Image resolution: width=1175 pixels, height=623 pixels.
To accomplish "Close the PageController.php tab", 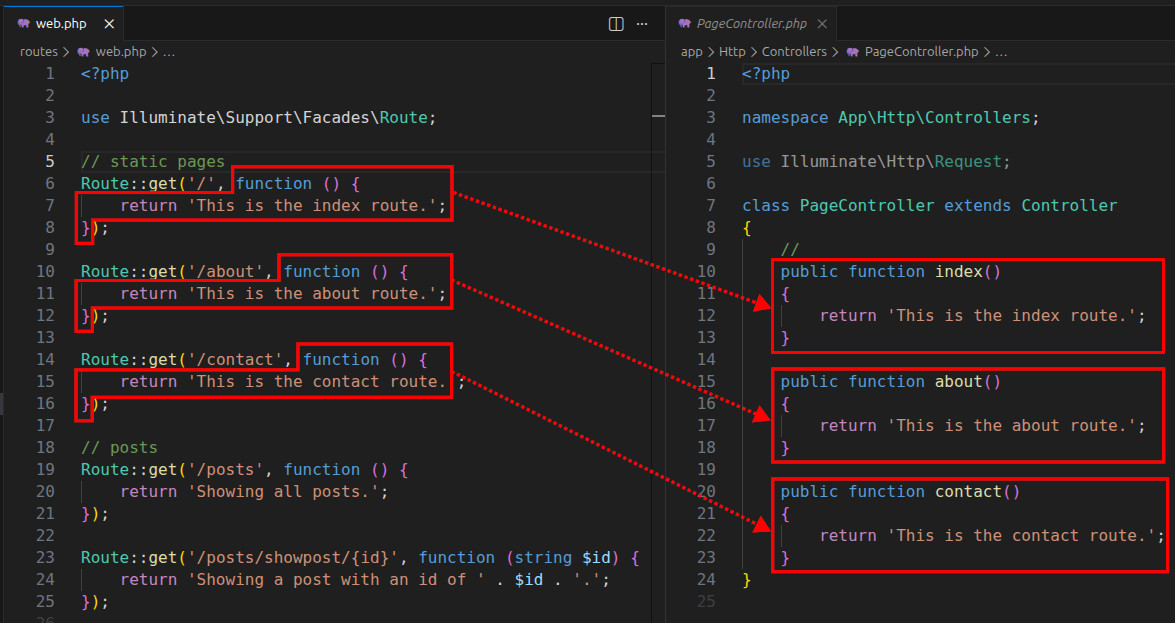I will [821, 24].
